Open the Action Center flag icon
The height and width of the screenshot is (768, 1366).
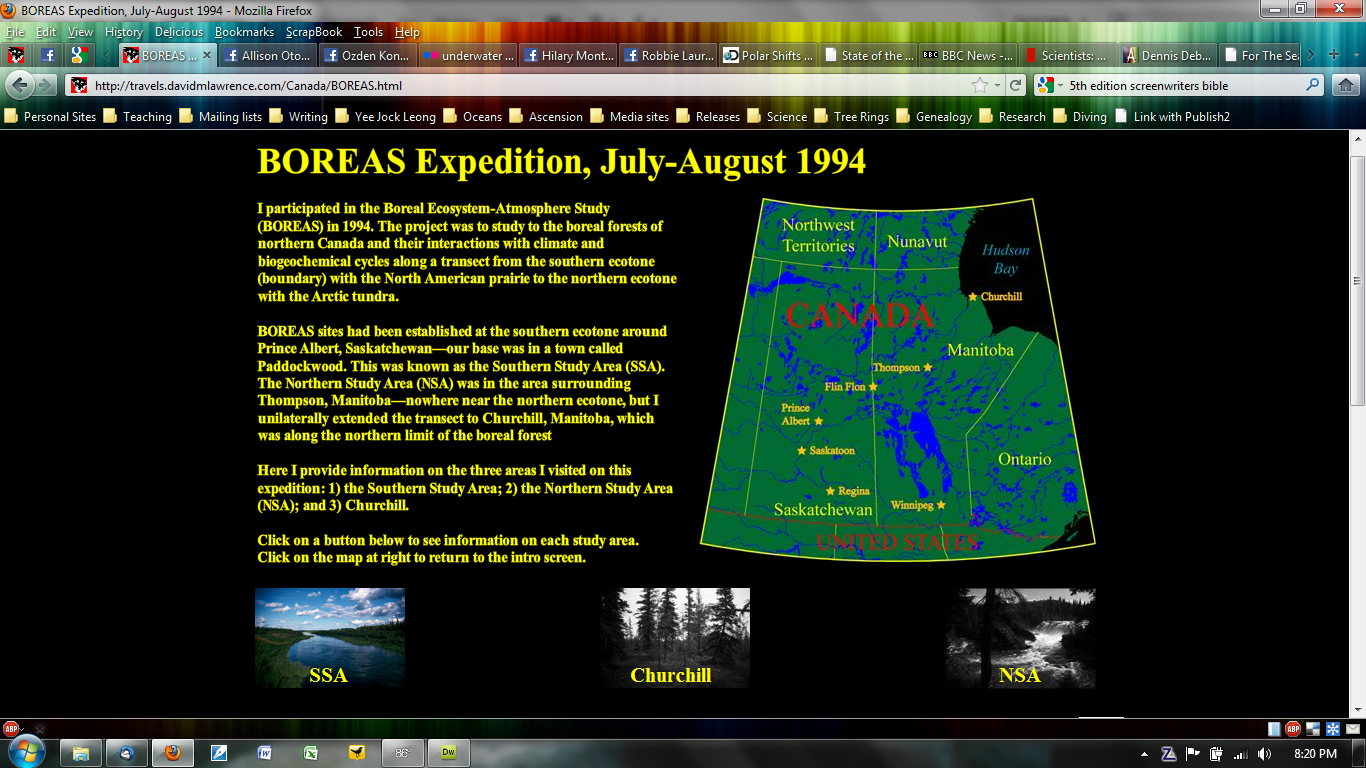click(x=1192, y=753)
